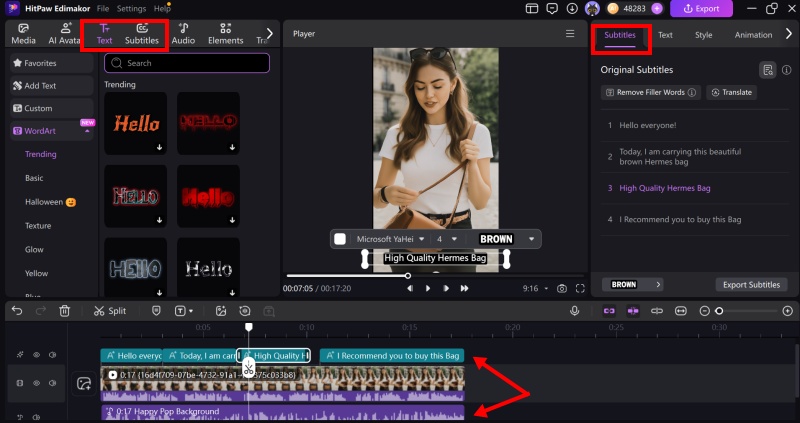
Task: Click the find and replace subtitles icon
Action: click(767, 70)
